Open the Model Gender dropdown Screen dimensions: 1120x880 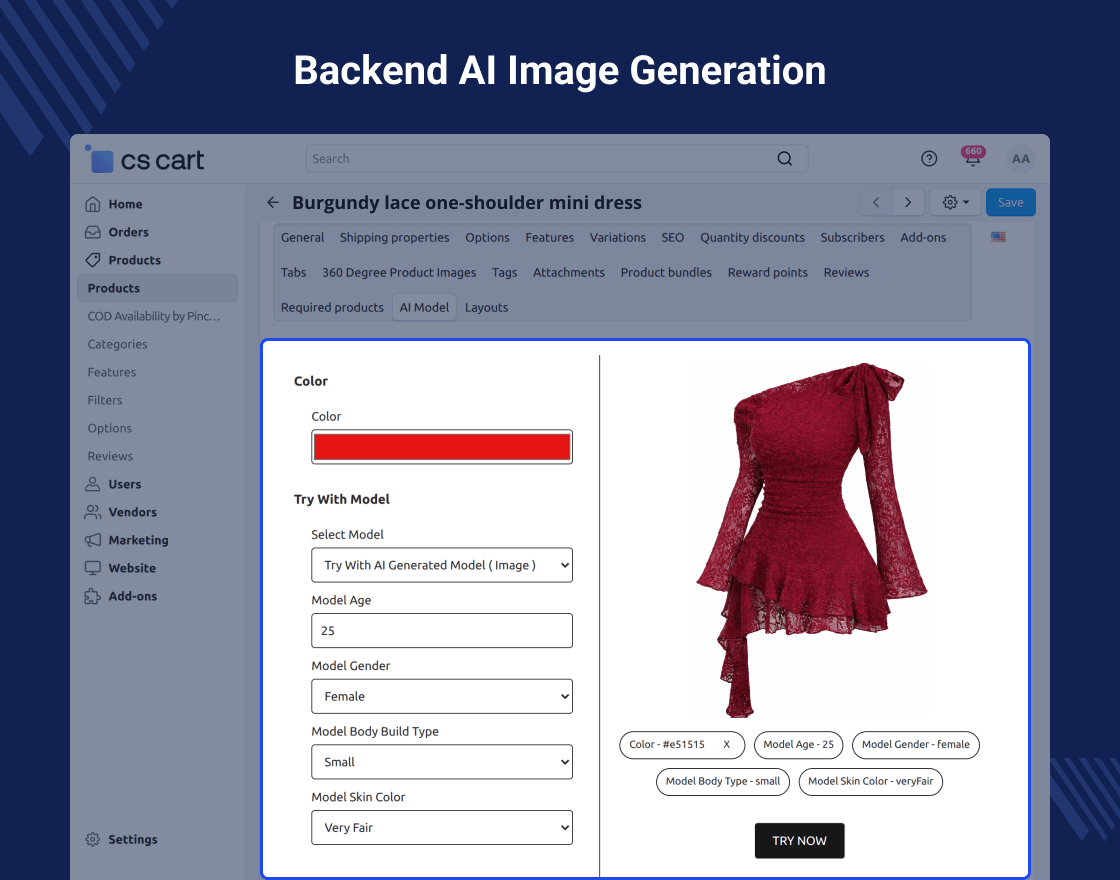[x=442, y=696]
